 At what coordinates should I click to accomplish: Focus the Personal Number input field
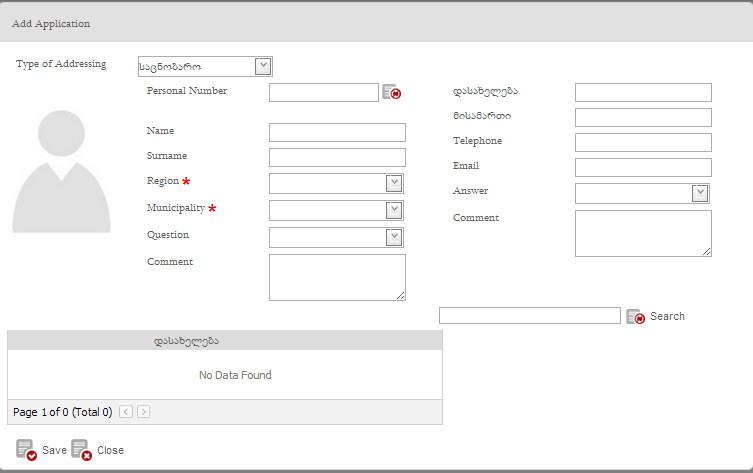(x=323, y=92)
